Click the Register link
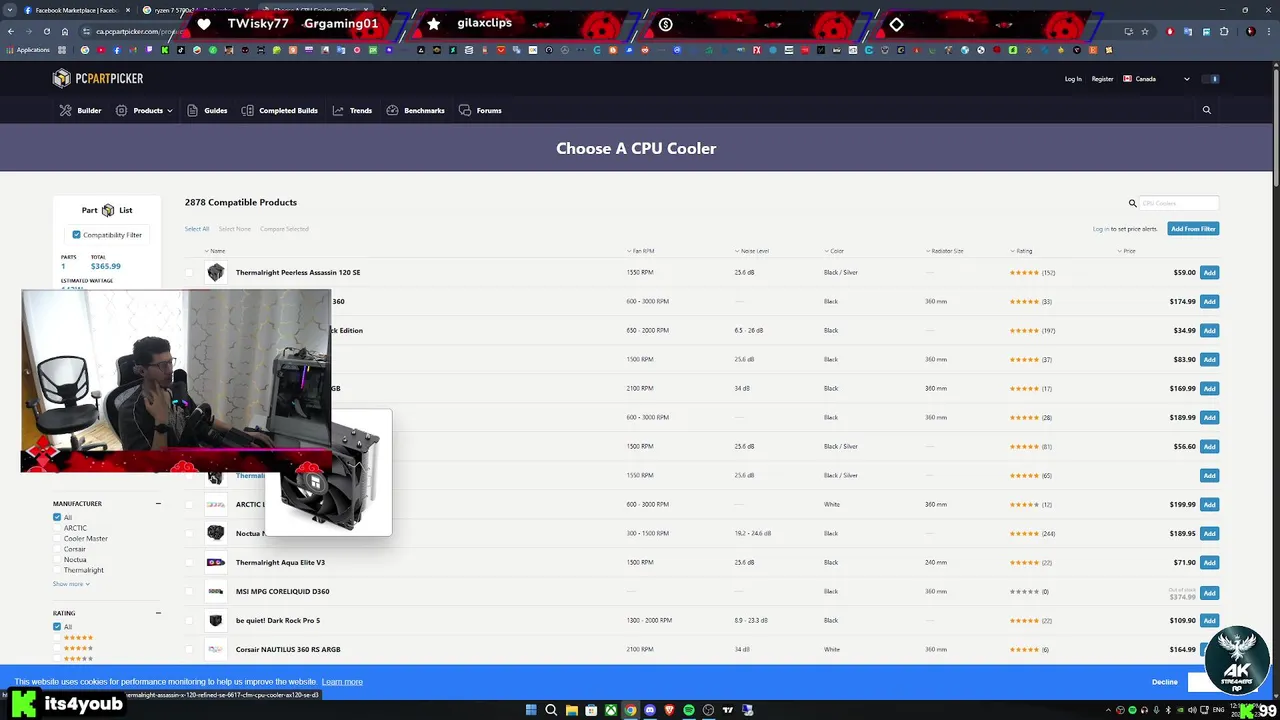1280x720 pixels. coord(1102,79)
